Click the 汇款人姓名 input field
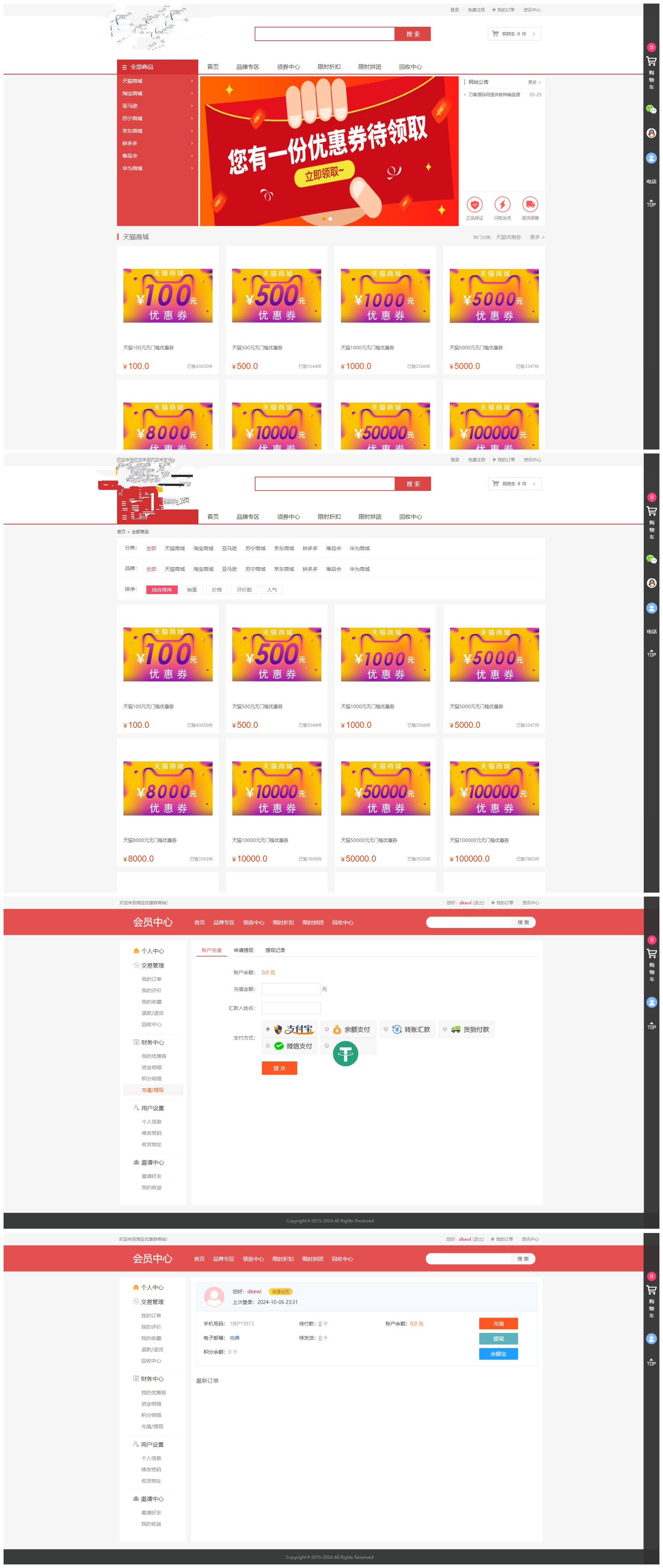The width and height of the screenshot is (663, 1568). pos(290,1008)
